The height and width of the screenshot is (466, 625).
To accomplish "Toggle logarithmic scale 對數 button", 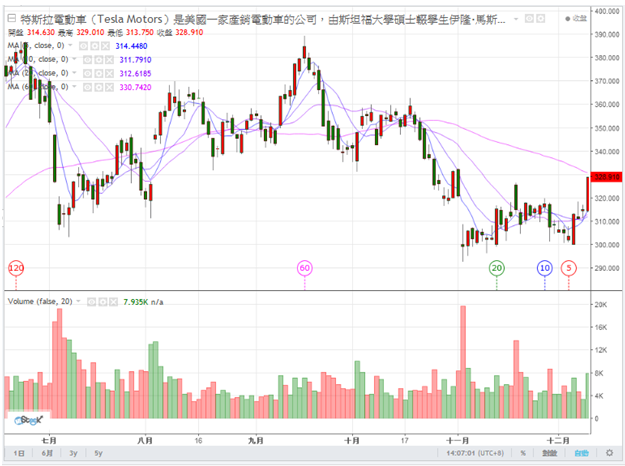I will [x=549, y=453].
